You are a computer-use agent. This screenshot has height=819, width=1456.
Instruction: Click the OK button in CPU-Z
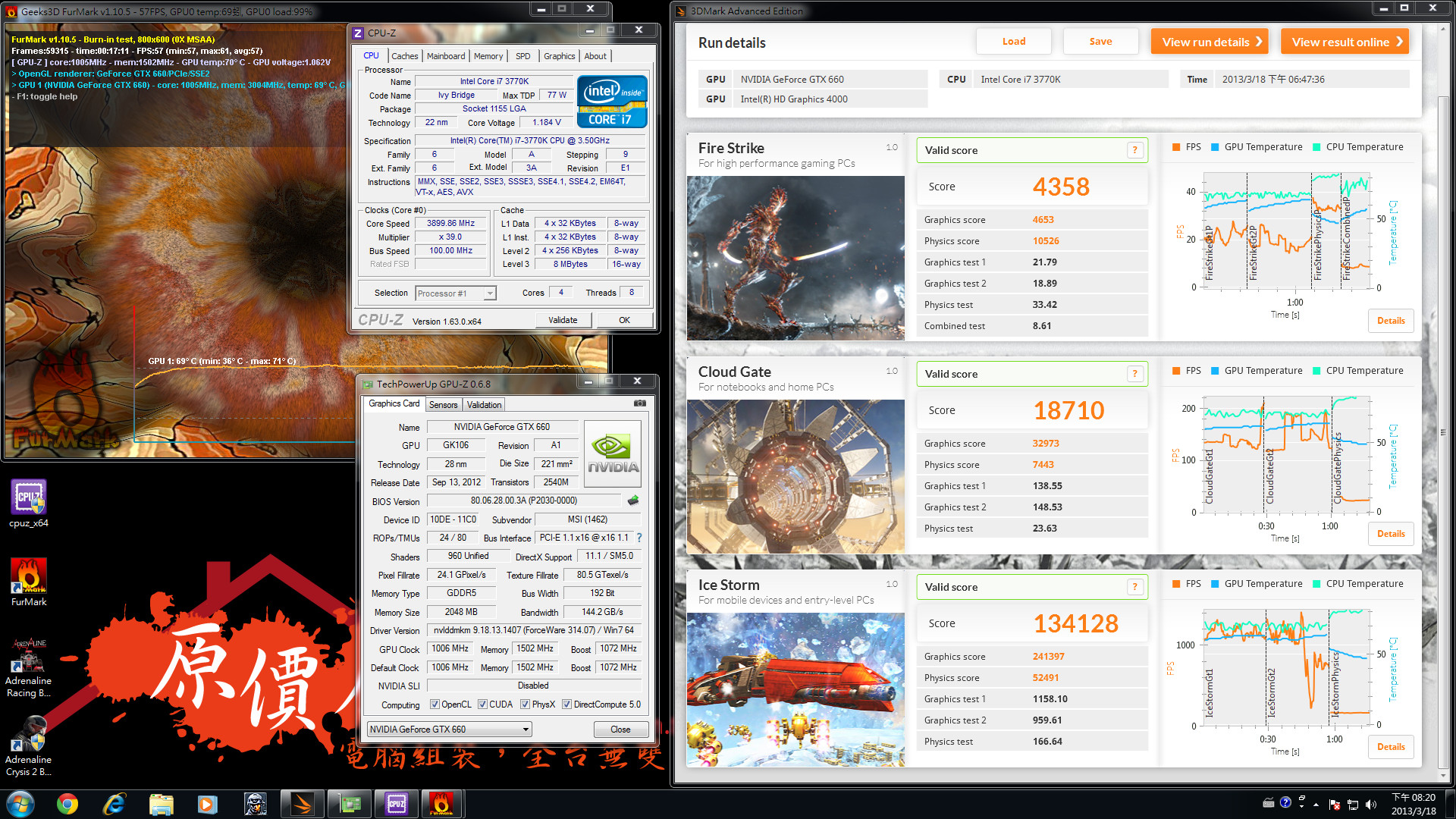click(x=624, y=320)
